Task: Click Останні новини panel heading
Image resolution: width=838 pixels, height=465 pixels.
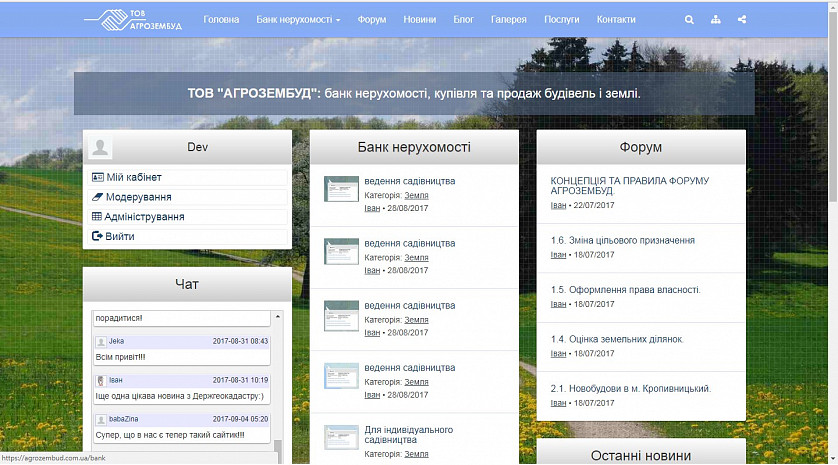Action: click(x=641, y=455)
